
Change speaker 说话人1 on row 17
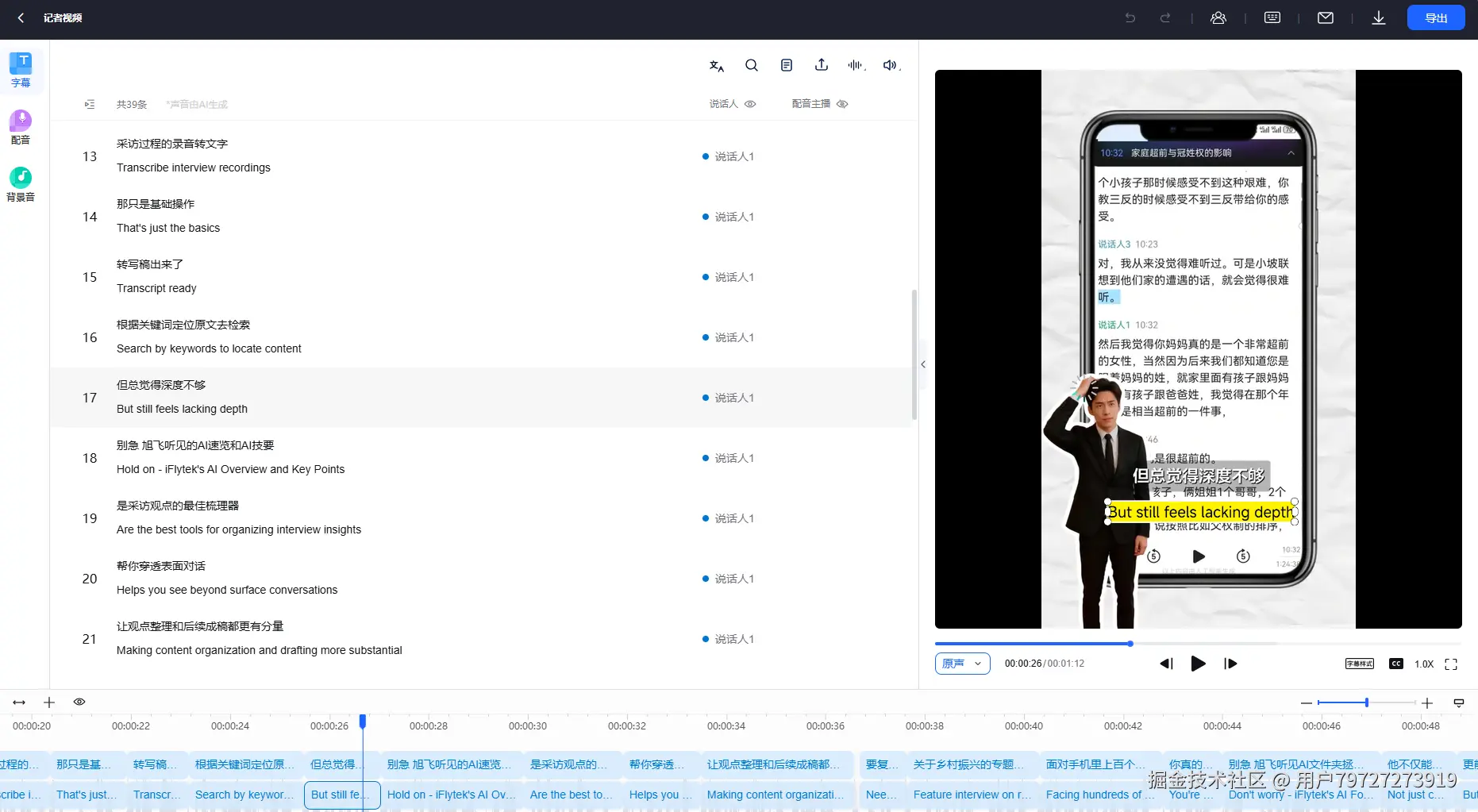click(729, 398)
